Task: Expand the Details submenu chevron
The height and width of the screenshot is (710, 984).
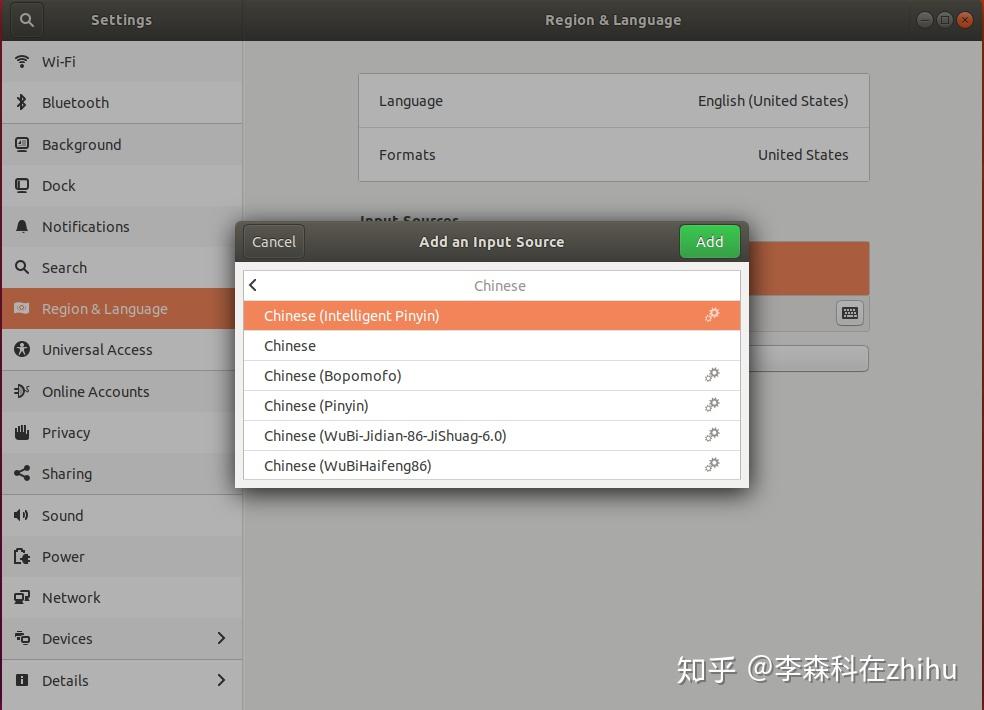Action: 221,680
